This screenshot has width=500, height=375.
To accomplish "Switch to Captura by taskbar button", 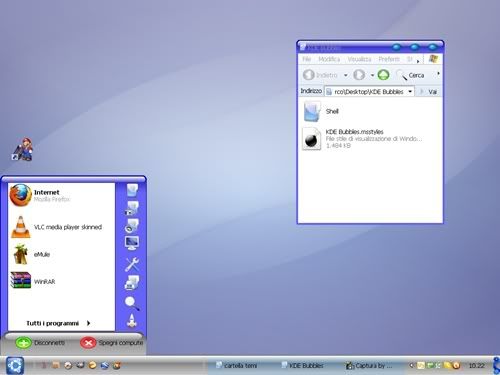I will (369, 366).
